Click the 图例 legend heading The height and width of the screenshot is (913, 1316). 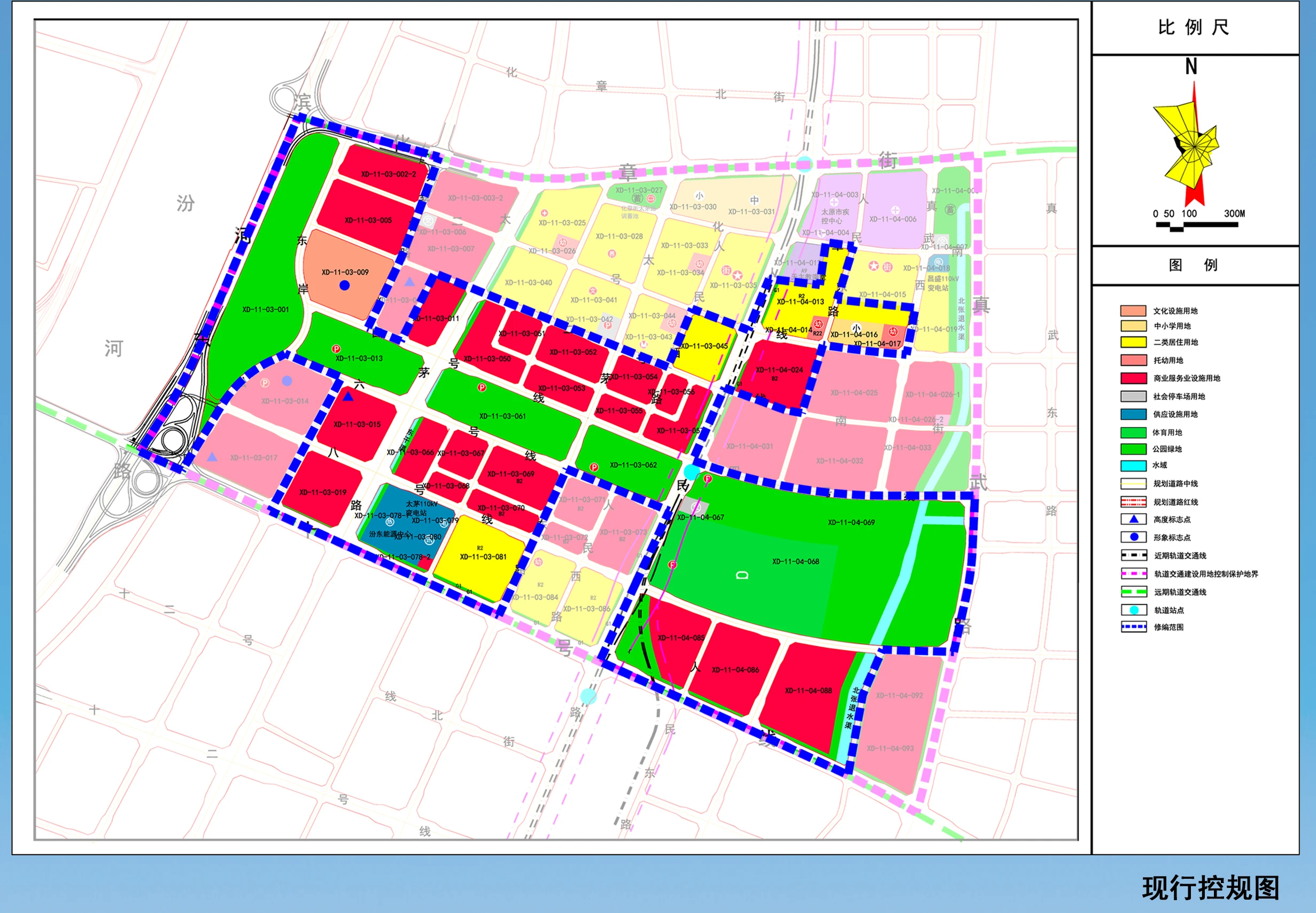point(1193,265)
